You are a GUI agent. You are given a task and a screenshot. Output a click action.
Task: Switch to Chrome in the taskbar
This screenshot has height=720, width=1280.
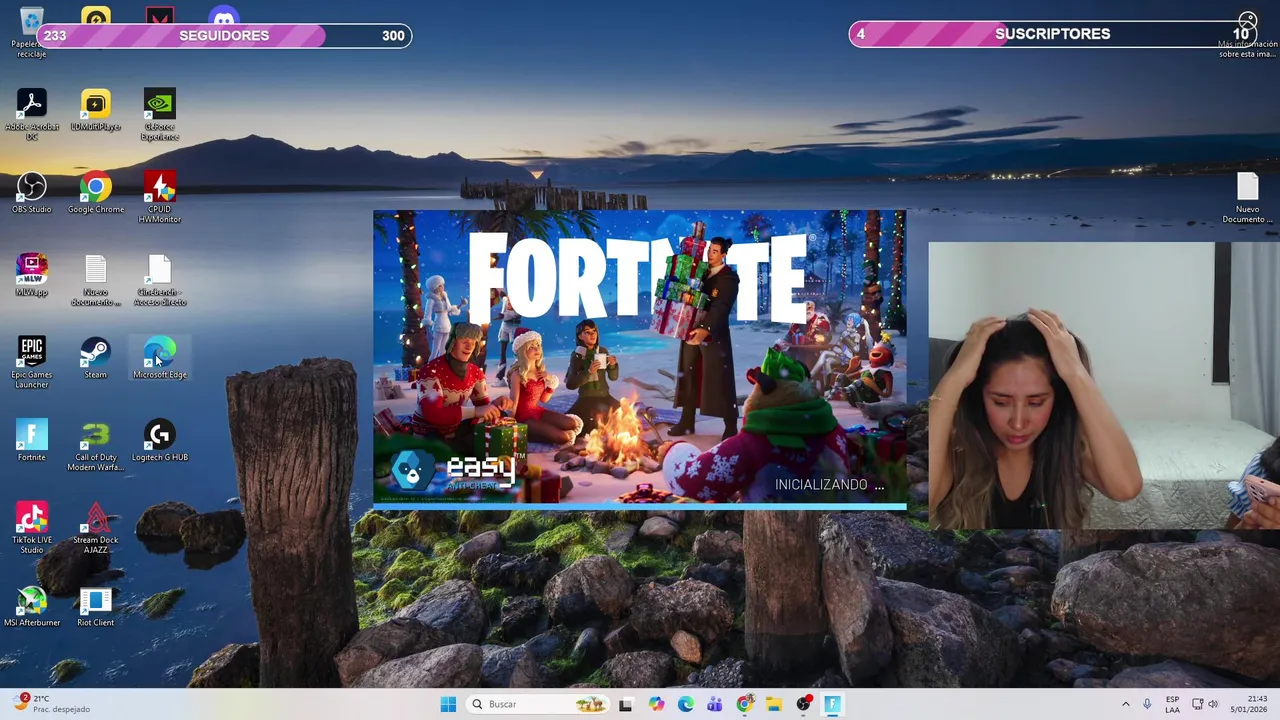point(744,704)
